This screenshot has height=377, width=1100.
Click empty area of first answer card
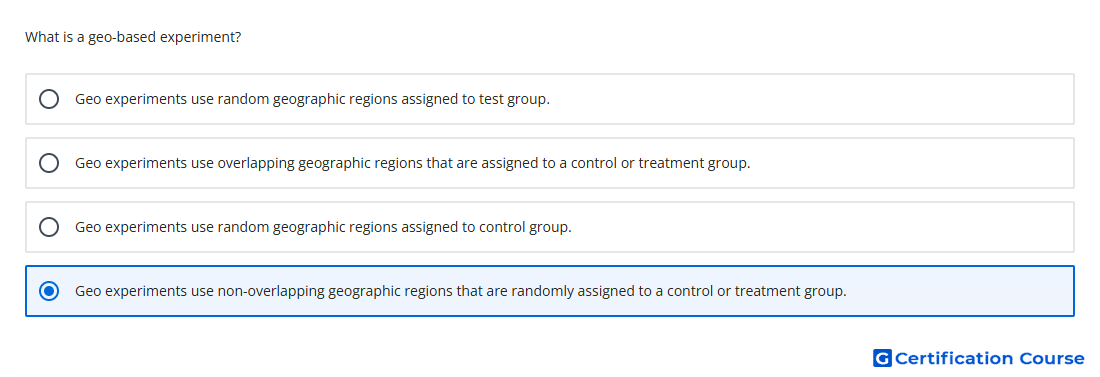coord(807,99)
